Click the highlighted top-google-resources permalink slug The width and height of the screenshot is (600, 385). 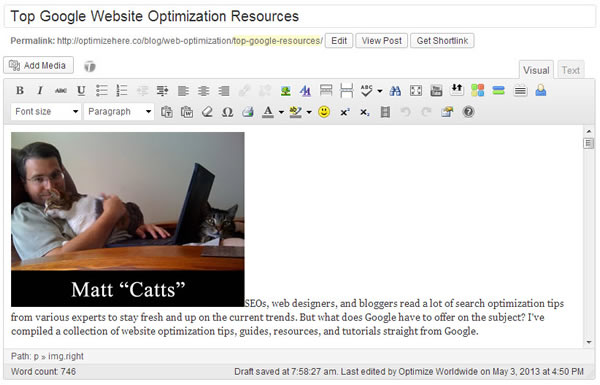tap(278, 41)
